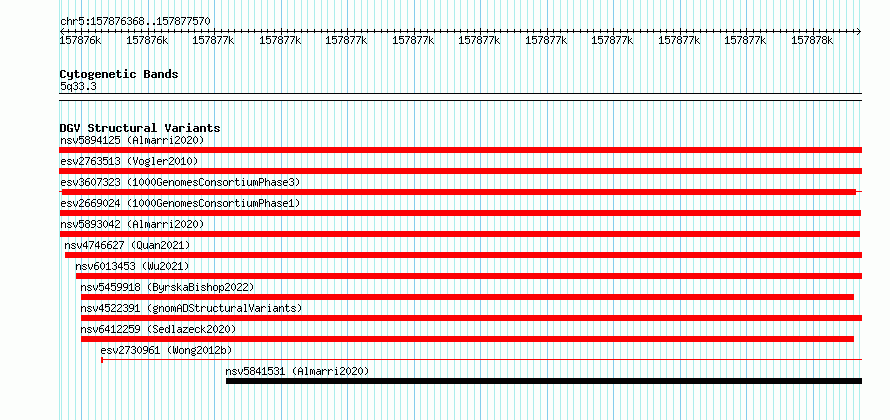Click the red bar under nsv4522391

[x=472, y=318]
